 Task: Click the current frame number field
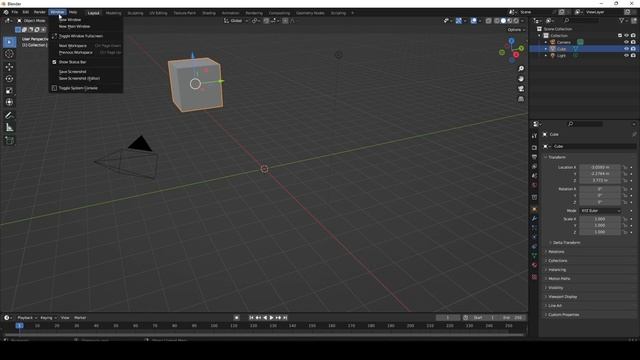pos(448,318)
